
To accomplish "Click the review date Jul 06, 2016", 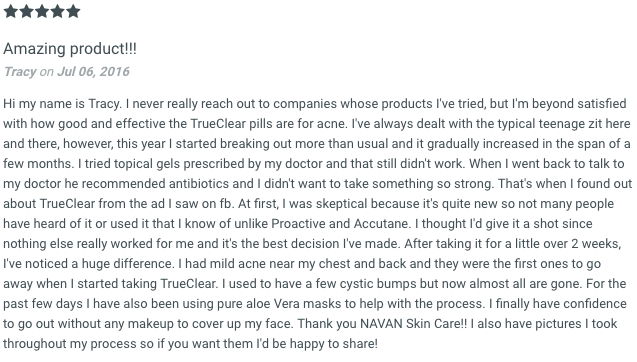I will pos(93,72).
